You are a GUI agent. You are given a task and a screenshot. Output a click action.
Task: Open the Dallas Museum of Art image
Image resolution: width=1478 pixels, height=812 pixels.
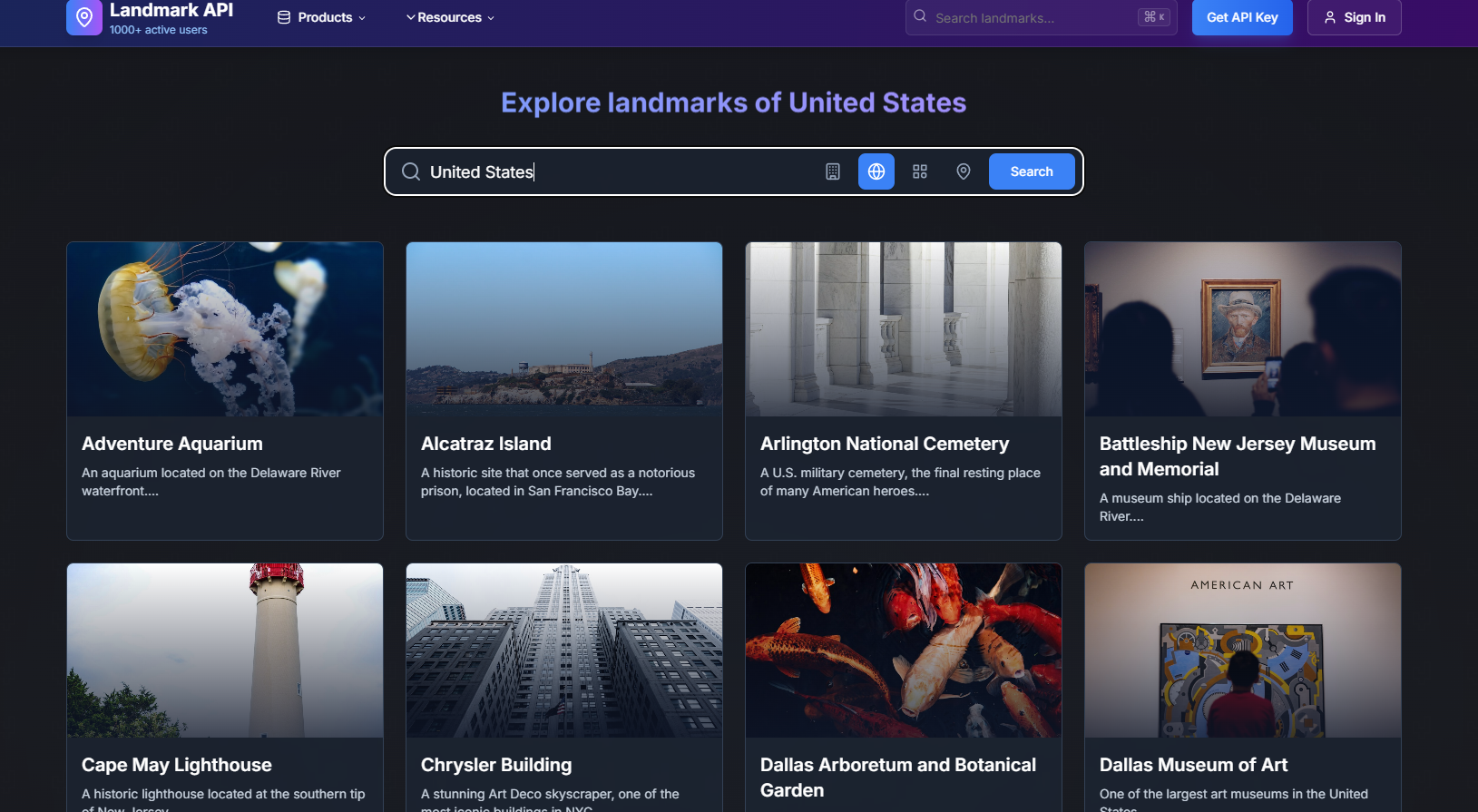1243,651
